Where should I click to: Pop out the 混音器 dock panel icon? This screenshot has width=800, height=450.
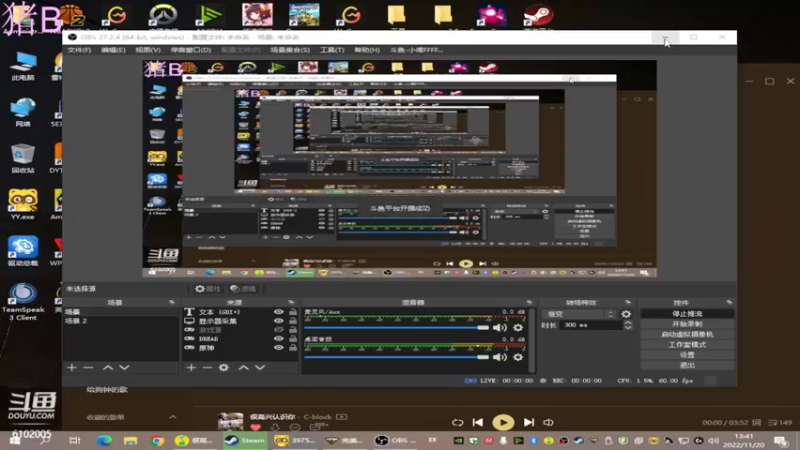click(x=529, y=303)
